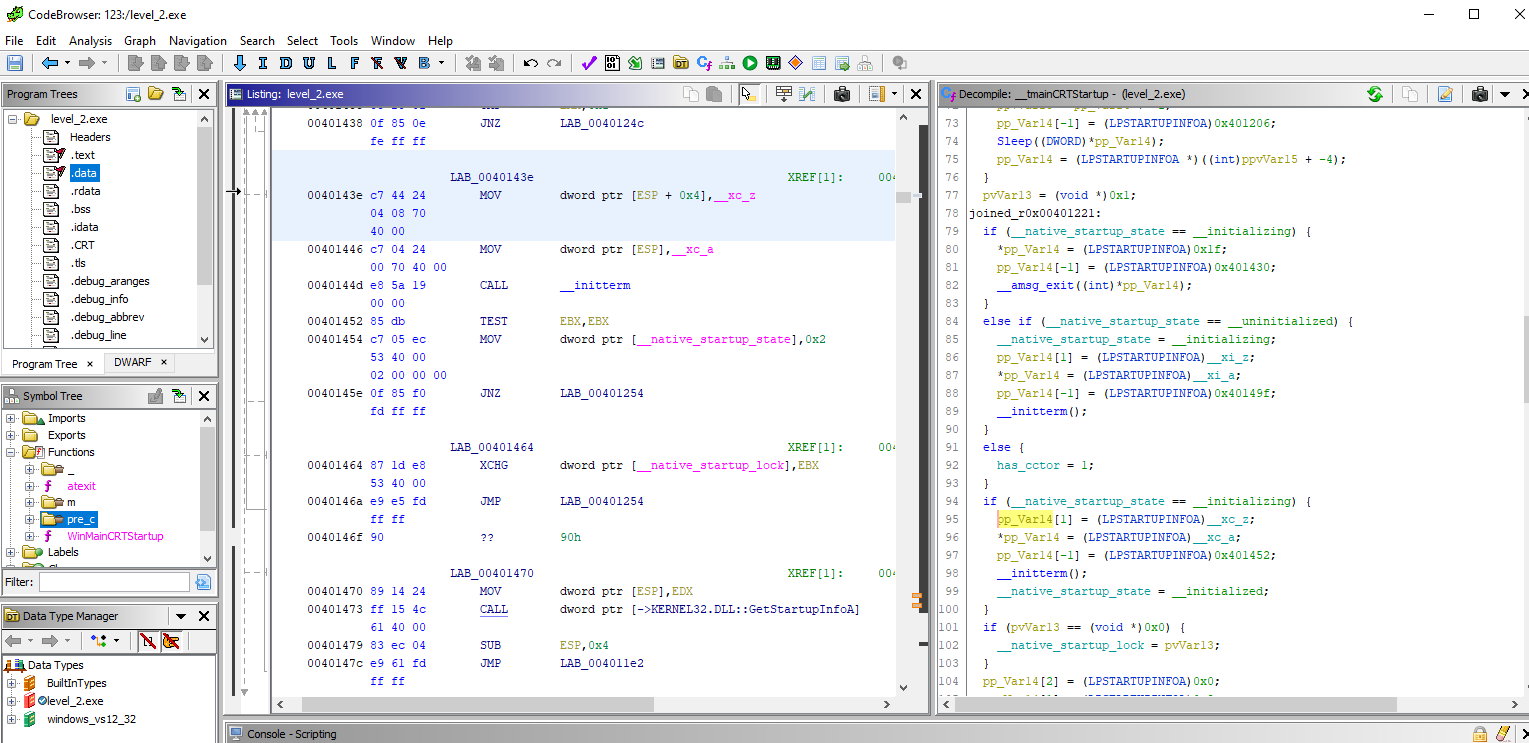
Task: Close the Program Trees panel
Action: [204, 94]
